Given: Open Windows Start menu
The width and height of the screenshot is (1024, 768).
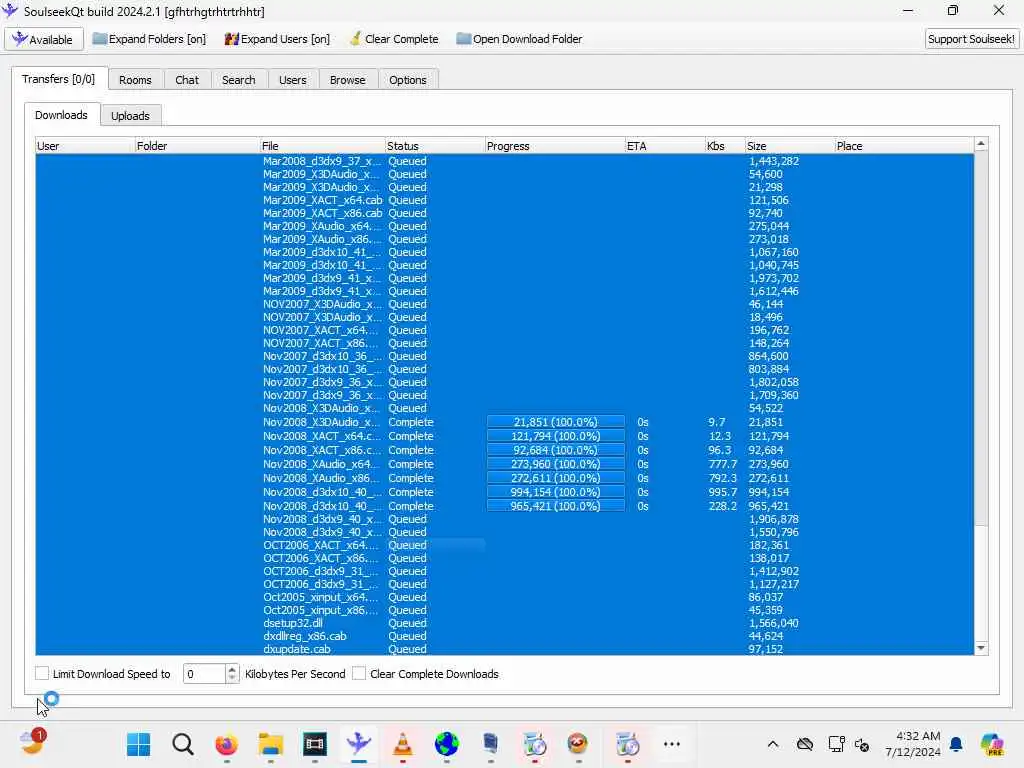Looking at the screenshot, I should pos(138,744).
